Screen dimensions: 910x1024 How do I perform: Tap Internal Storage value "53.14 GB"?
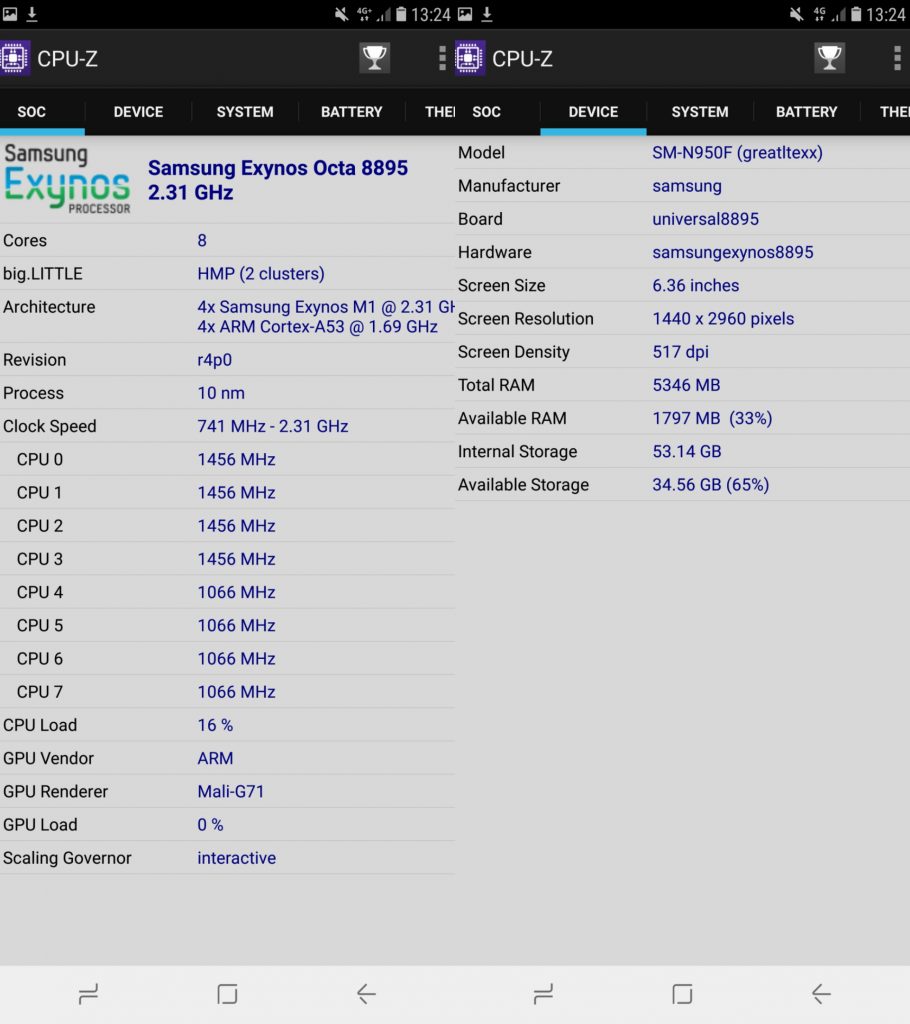point(687,451)
